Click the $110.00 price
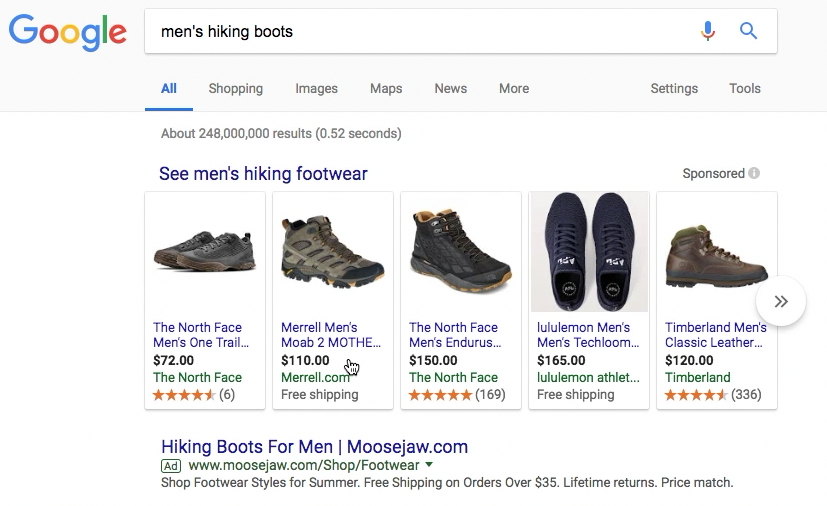The image size is (827, 506). pyautogui.click(x=305, y=360)
